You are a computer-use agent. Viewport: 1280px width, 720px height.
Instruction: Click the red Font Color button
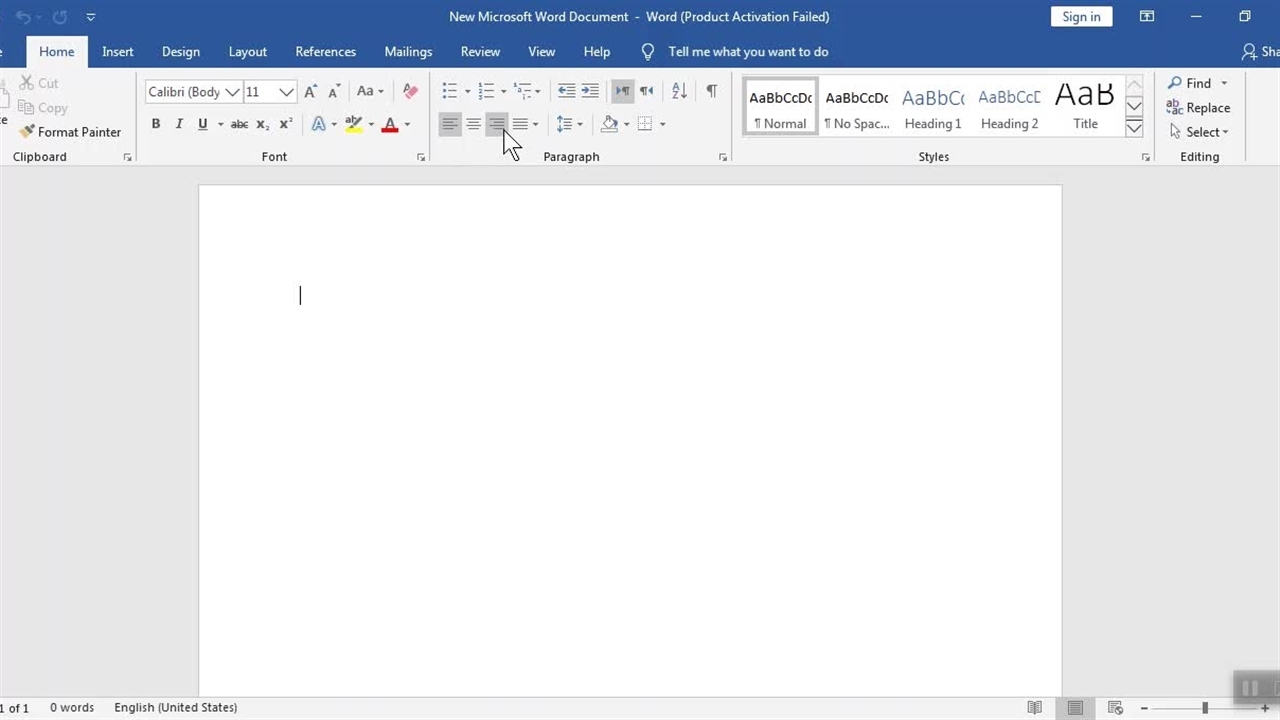pos(390,124)
